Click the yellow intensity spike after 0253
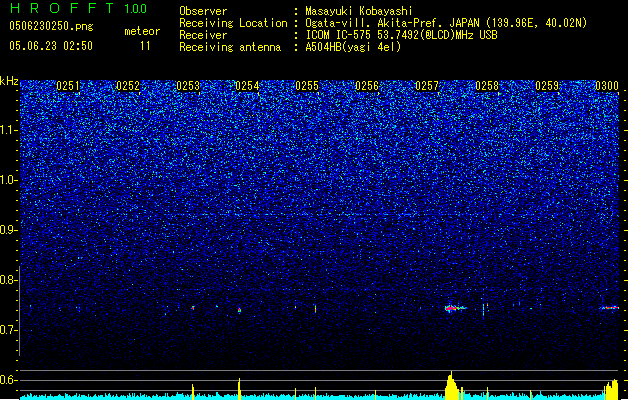Viewport: 629px width, 400px height. pos(193,392)
